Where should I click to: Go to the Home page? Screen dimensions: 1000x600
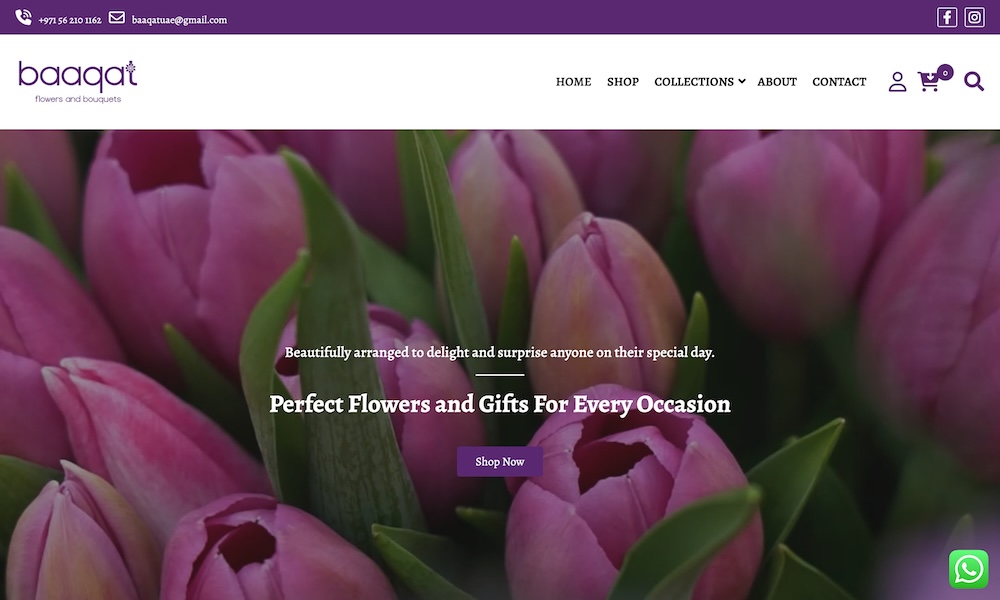[573, 82]
